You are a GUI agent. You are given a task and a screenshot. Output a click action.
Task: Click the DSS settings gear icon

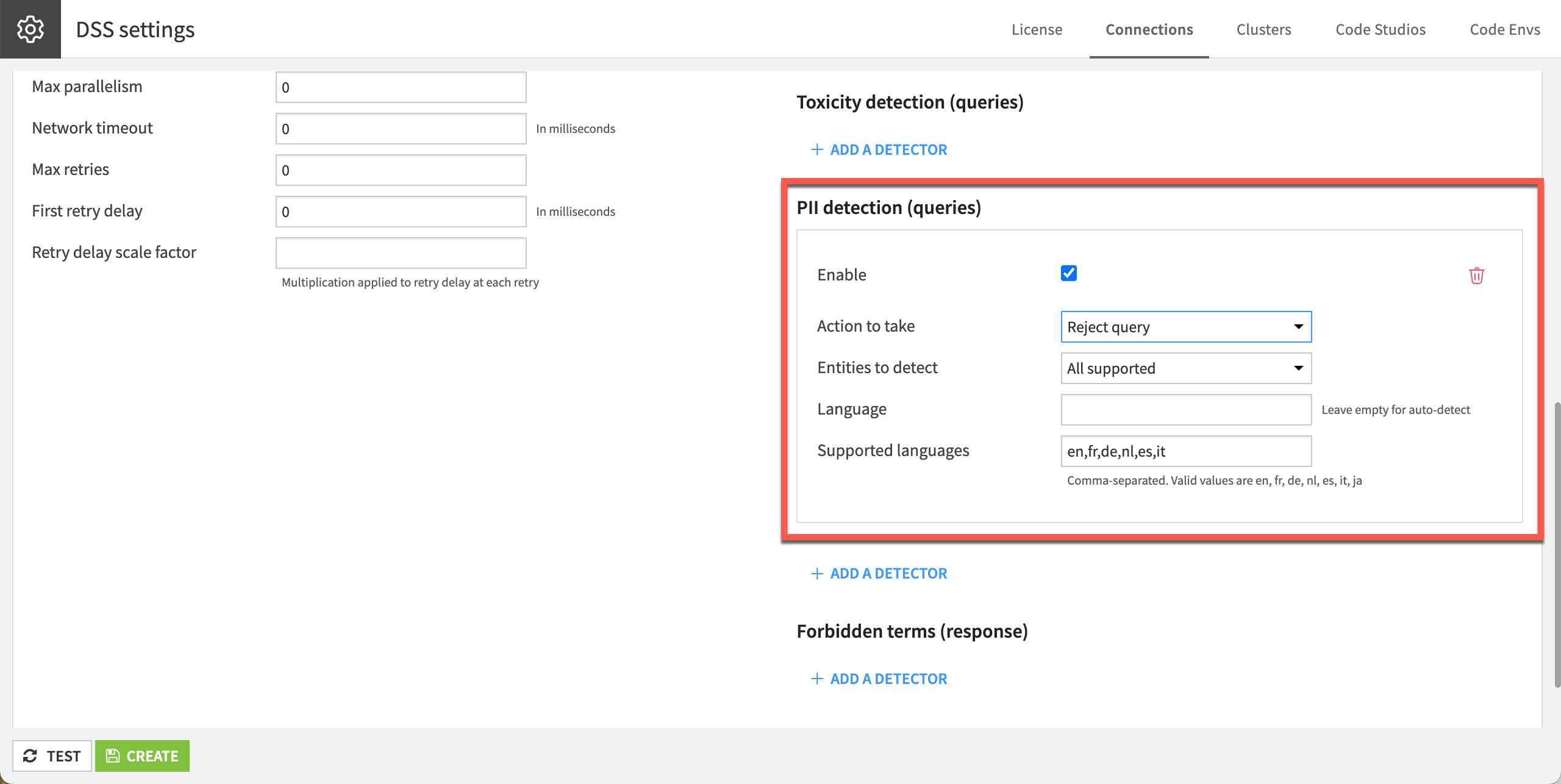pos(29,28)
